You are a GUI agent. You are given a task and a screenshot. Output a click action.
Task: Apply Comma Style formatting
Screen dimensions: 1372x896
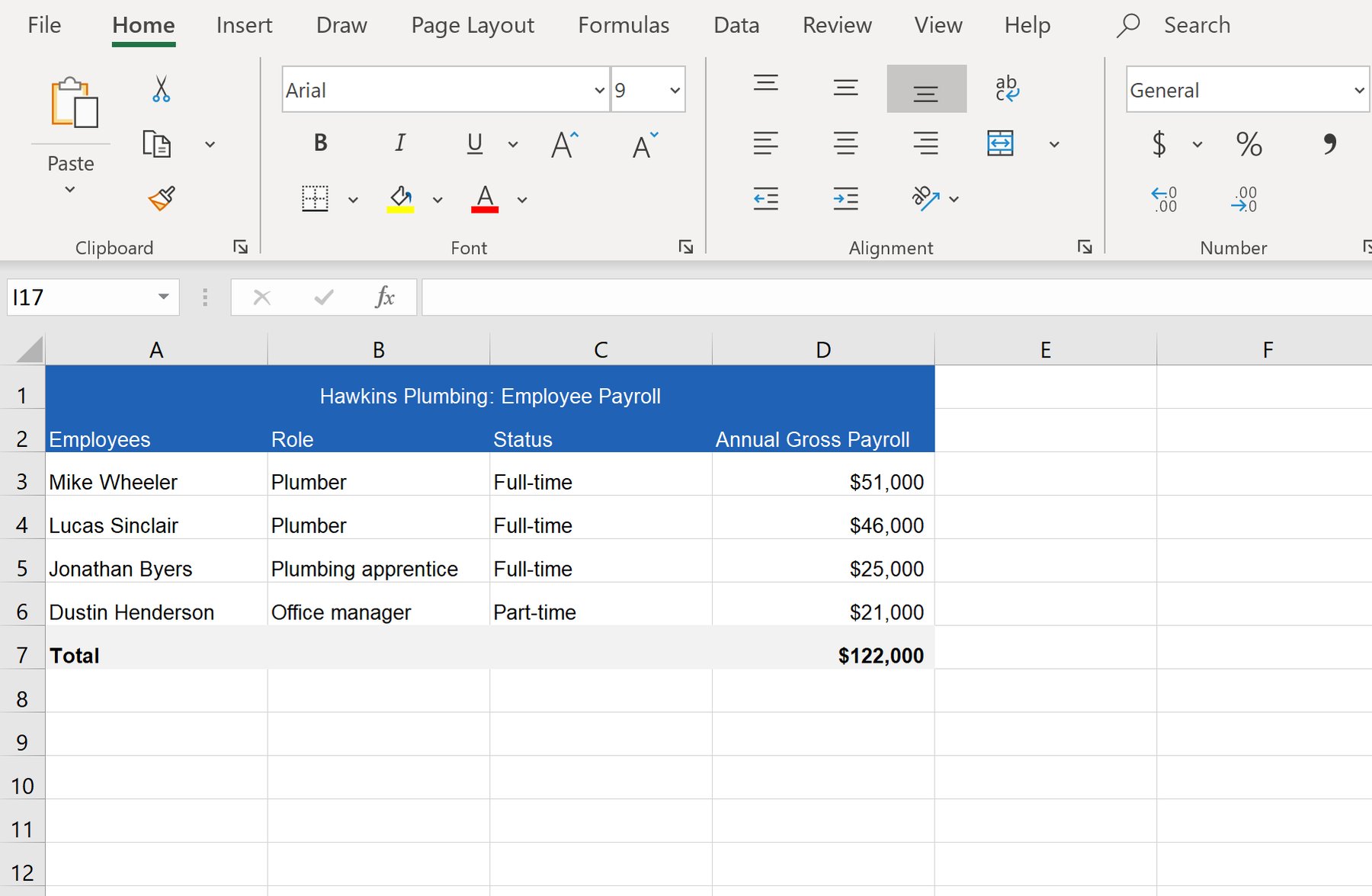pyautogui.click(x=1330, y=144)
